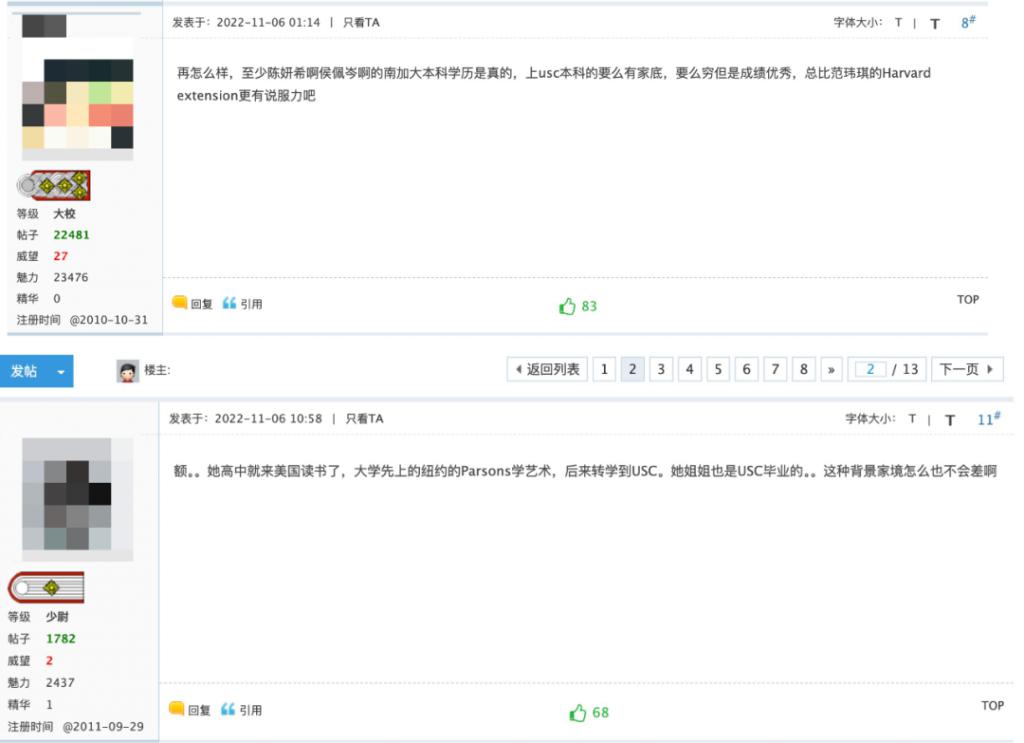The width and height of the screenshot is (1024, 743).
Task: Click 回复 on post 8#
Action: pyautogui.click(x=202, y=304)
